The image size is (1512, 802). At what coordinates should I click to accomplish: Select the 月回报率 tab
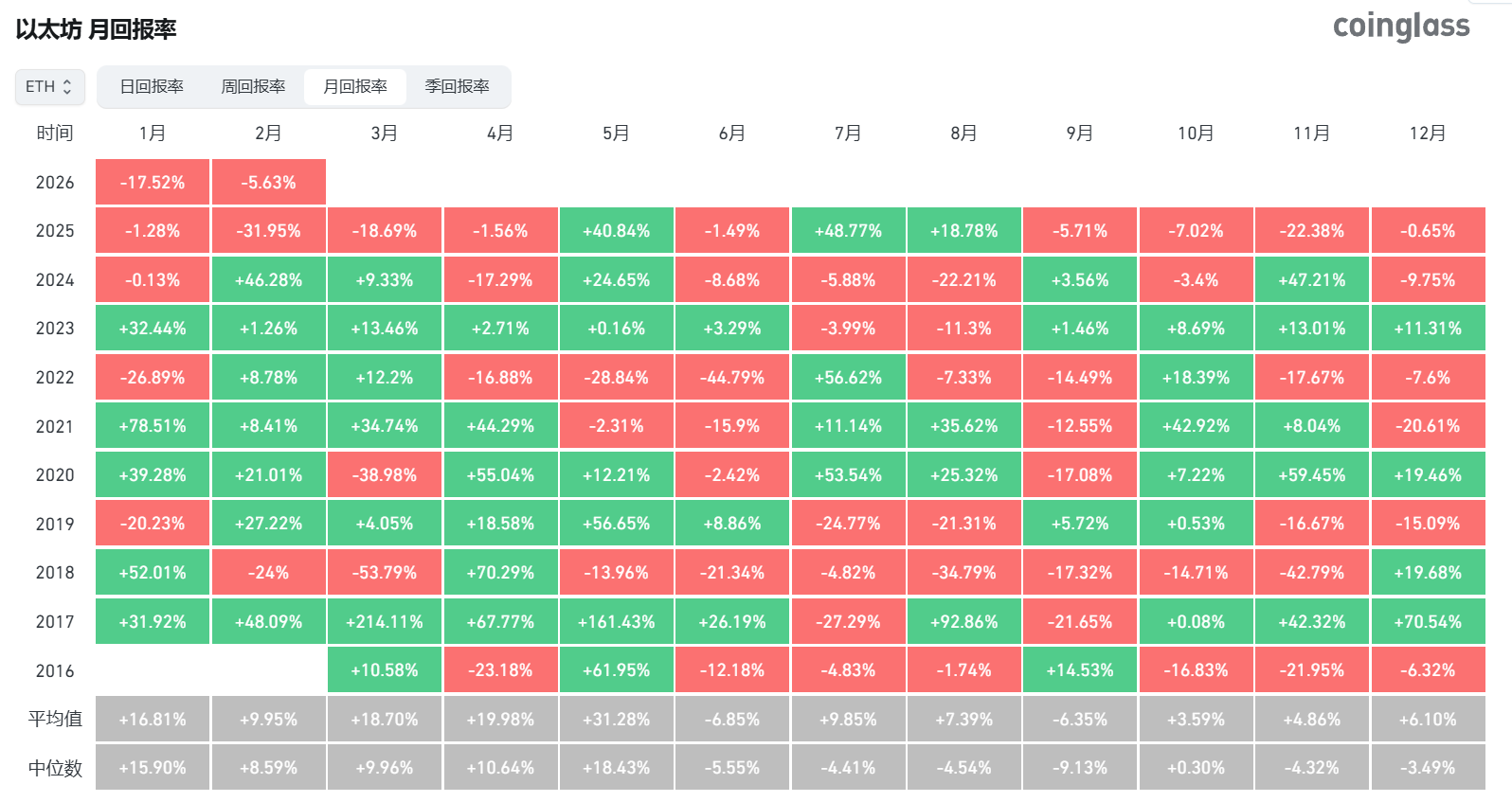[x=355, y=87]
